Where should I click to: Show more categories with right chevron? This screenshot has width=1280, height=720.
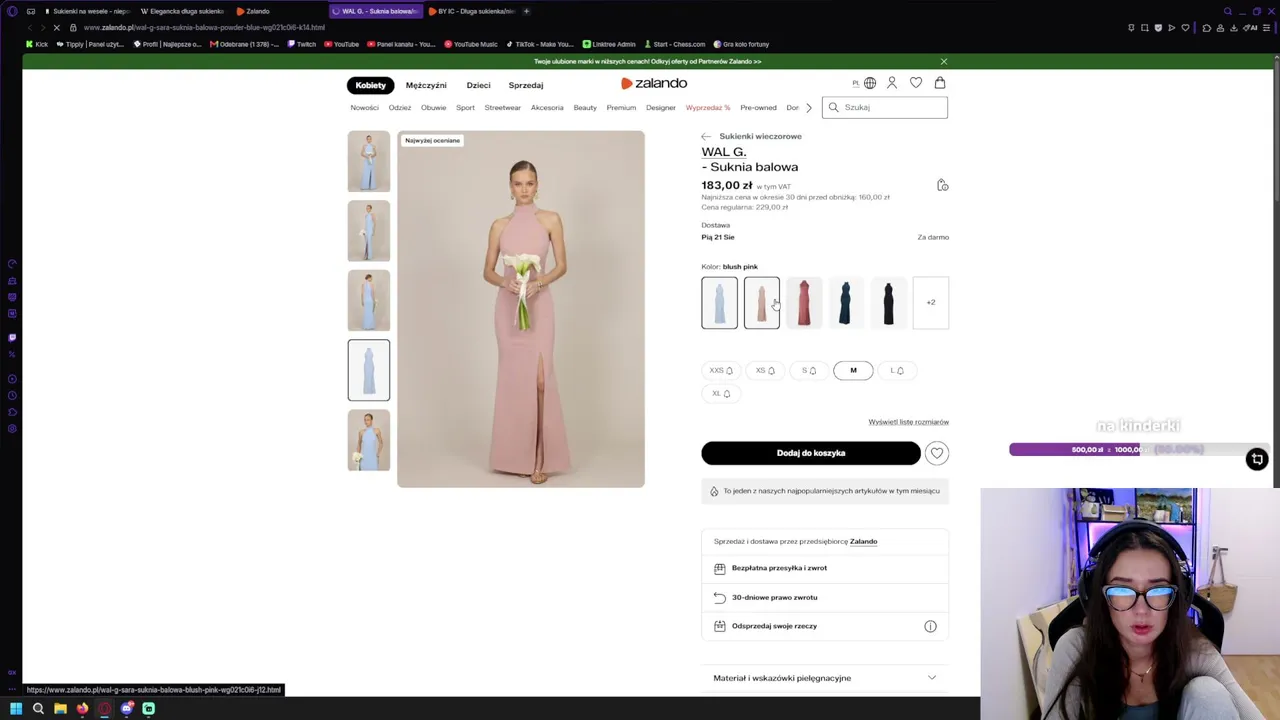click(x=809, y=107)
